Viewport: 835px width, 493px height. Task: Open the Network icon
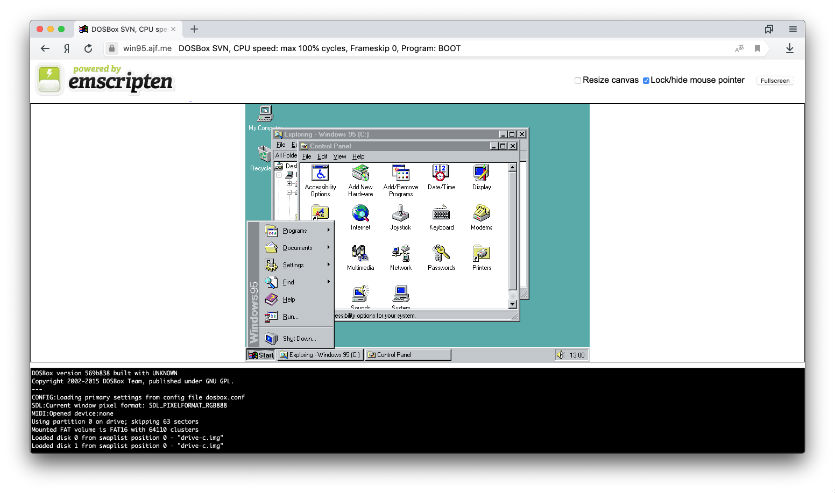click(x=400, y=255)
